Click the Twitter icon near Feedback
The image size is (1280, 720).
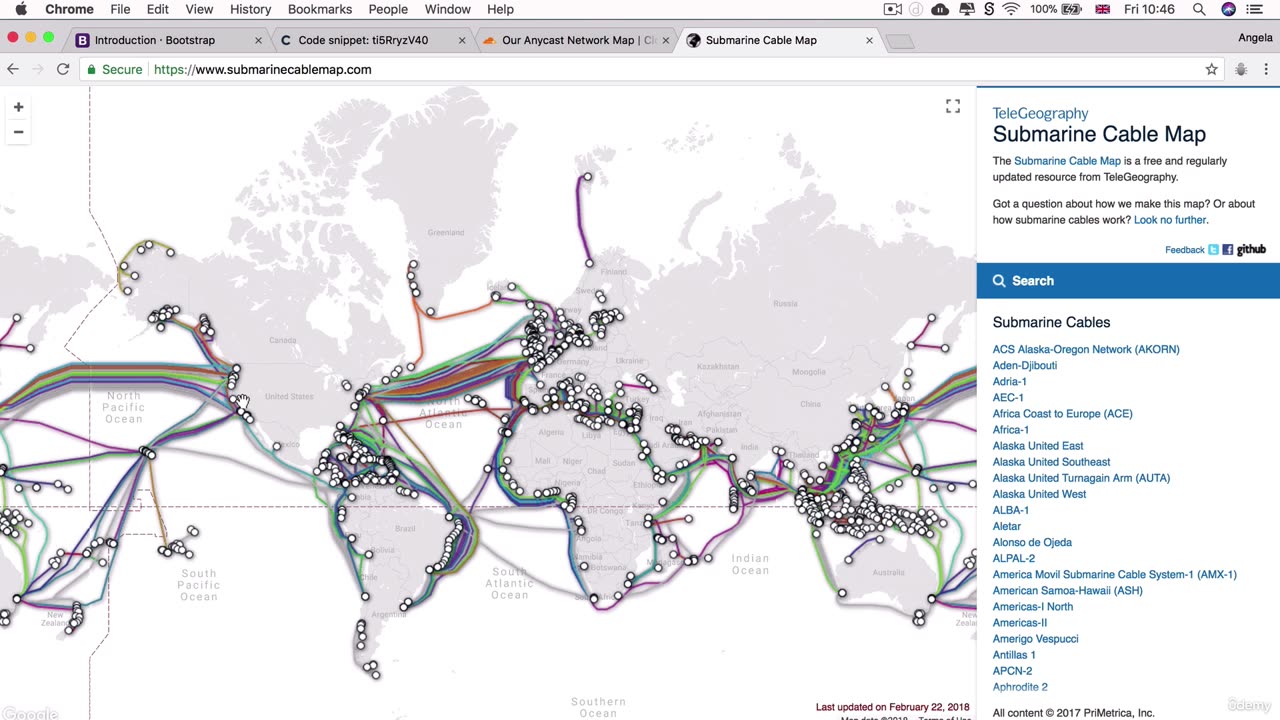point(1213,250)
